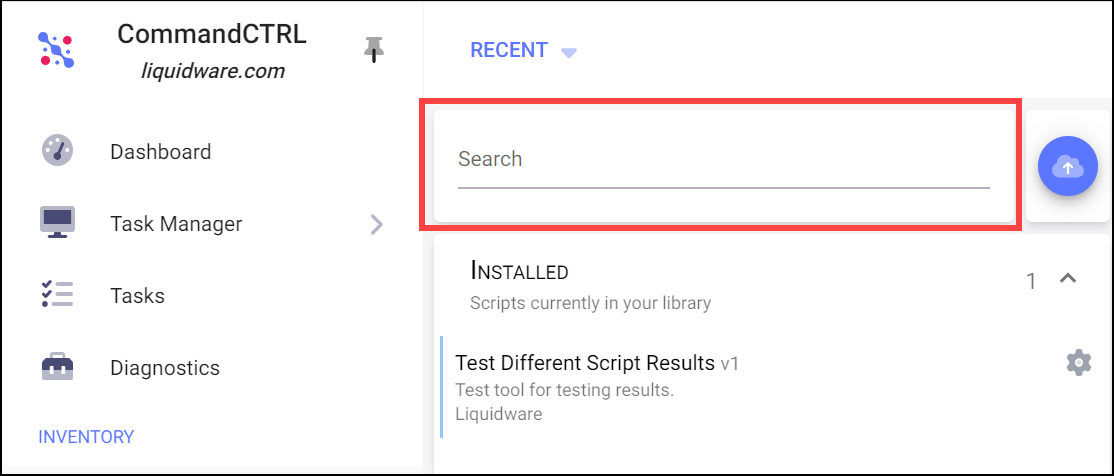Select the Task Manager menu label

click(176, 224)
